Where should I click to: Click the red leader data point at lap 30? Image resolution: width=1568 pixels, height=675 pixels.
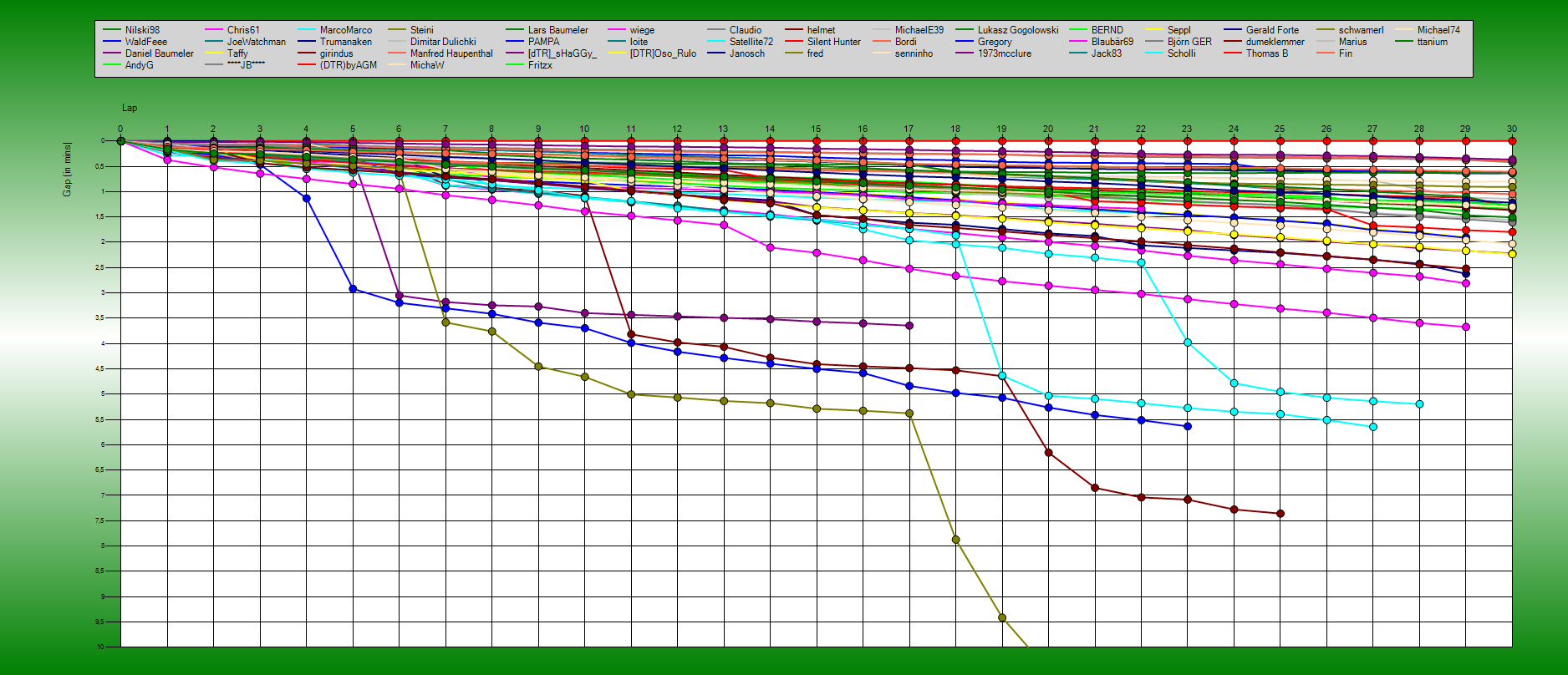click(x=1512, y=141)
